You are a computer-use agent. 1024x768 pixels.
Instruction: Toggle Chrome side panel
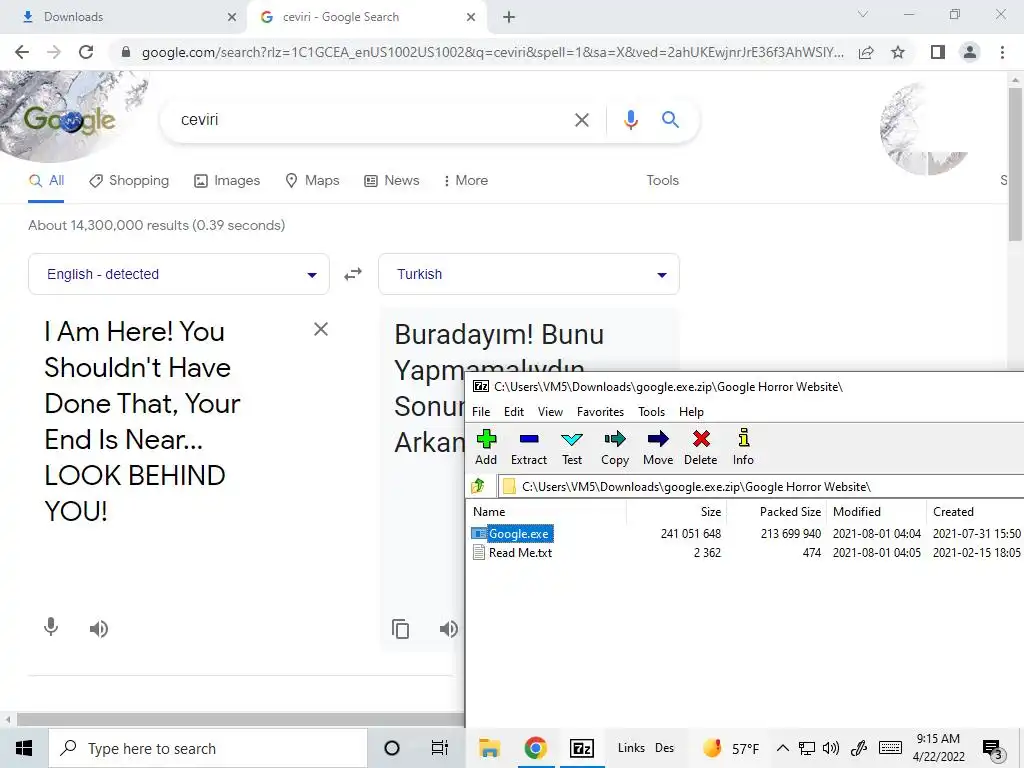938,52
